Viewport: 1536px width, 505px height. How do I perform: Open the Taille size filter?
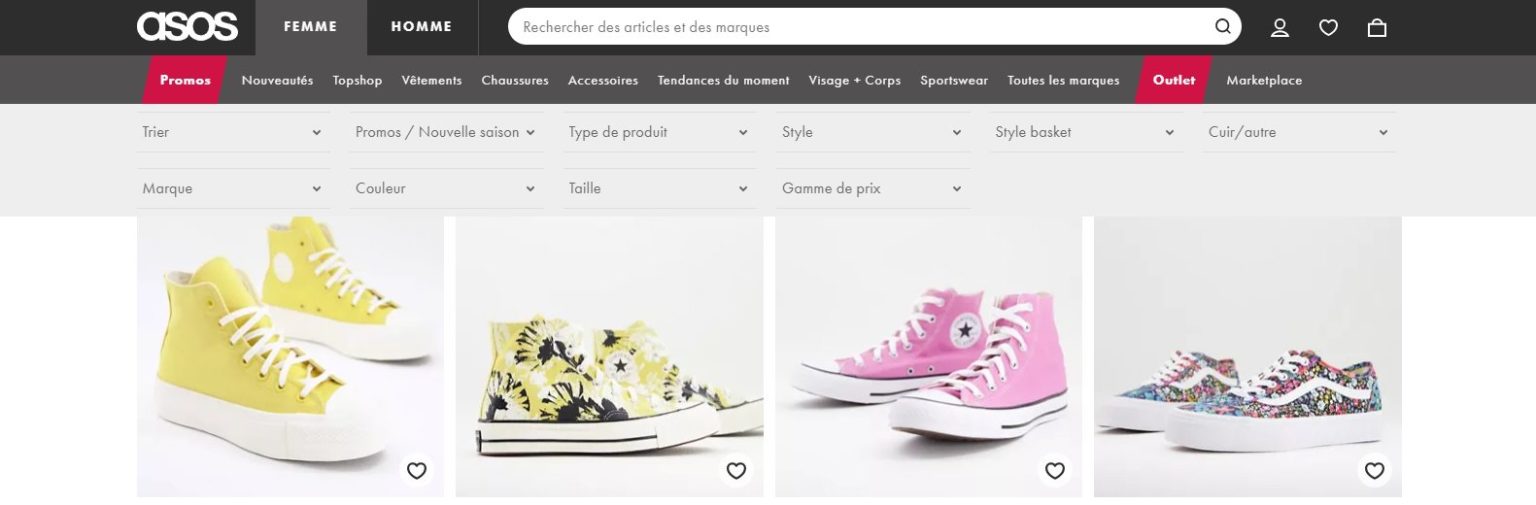[x=658, y=188]
